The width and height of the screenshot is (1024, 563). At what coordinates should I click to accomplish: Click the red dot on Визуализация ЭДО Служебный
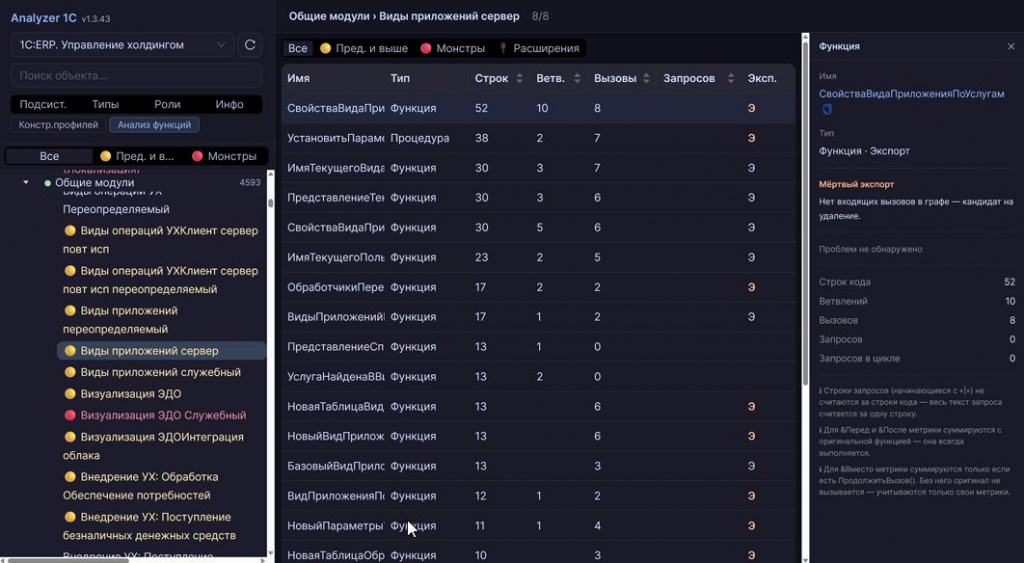[70, 415]
